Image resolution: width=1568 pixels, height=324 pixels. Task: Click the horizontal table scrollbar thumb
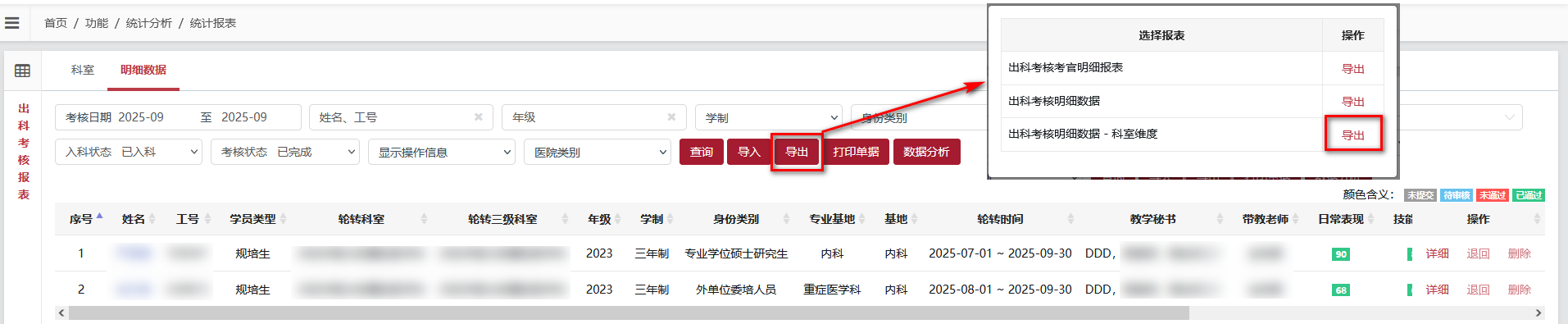[629, 313]
